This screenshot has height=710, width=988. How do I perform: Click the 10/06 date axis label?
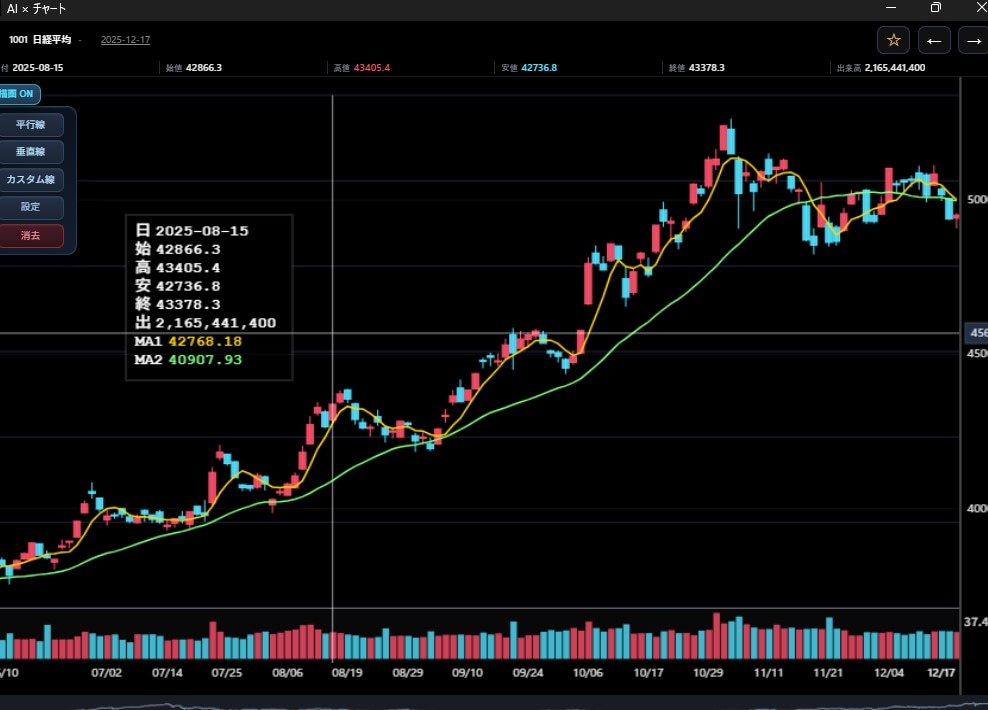pyautogui.click(x=588, y=673)
